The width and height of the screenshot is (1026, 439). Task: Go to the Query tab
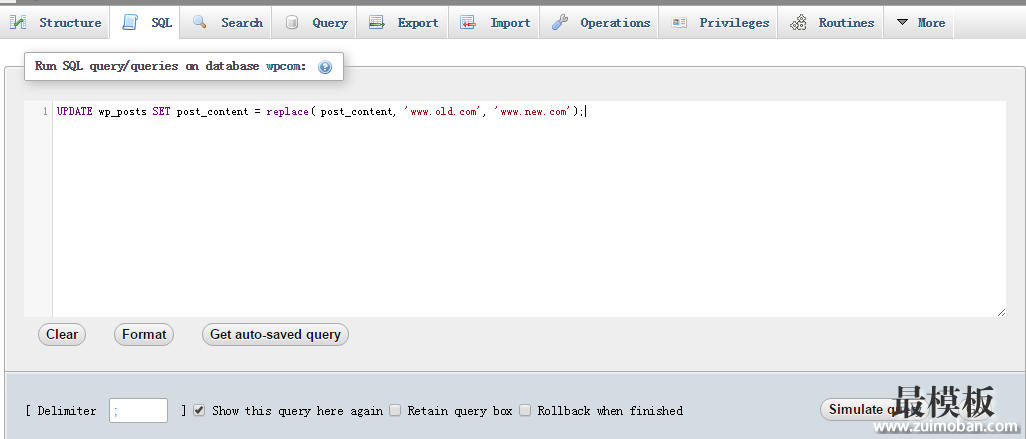[x=316, y=23]
